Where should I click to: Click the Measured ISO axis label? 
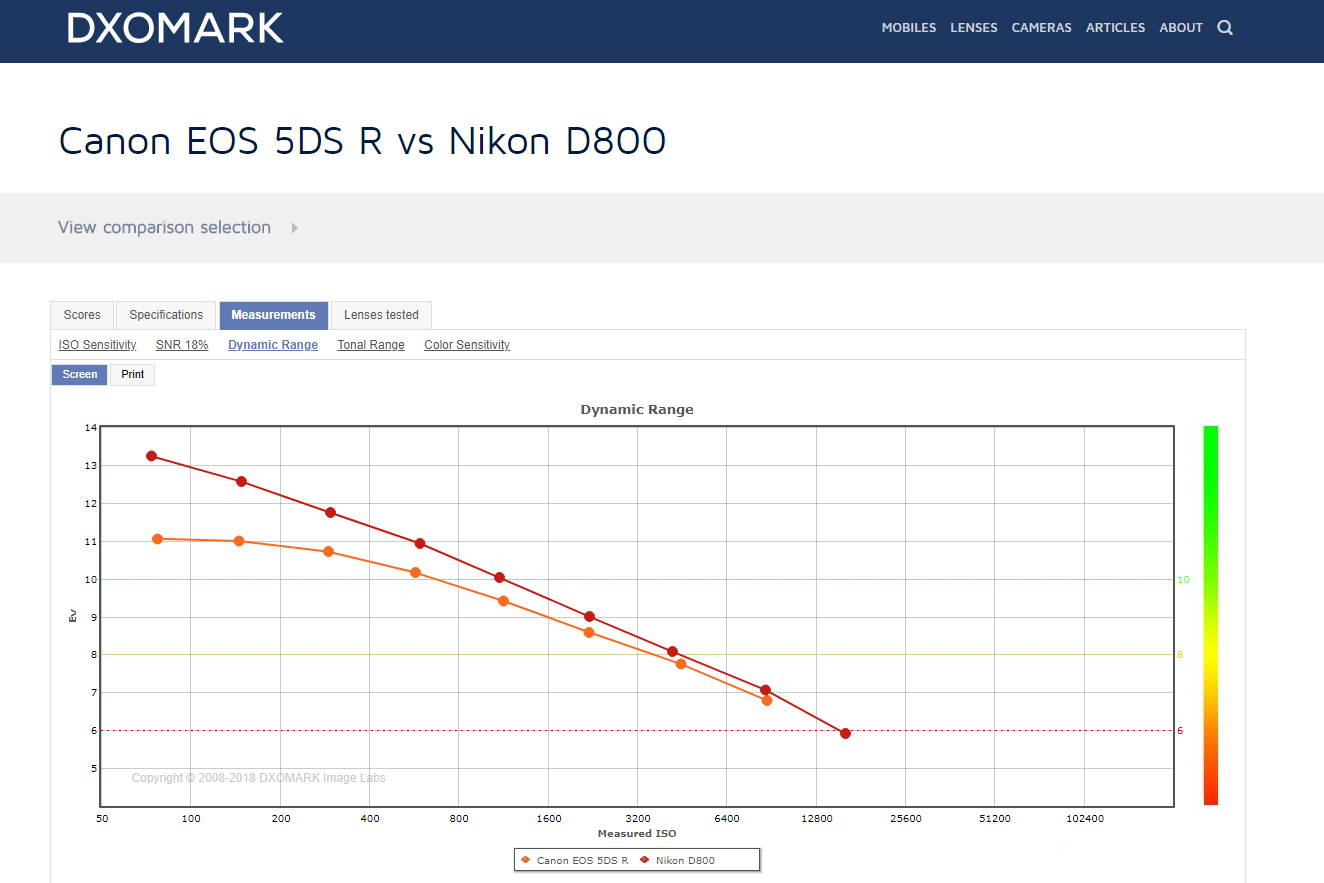(x=637, y=833)
